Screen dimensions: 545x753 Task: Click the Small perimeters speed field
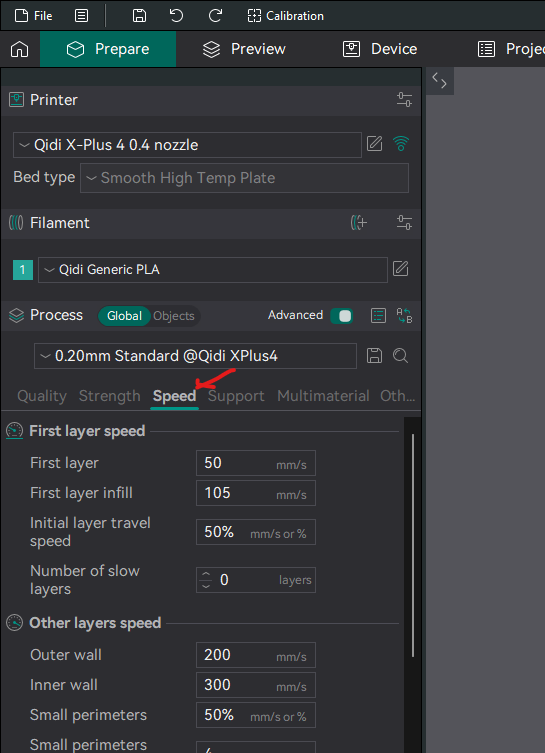tap(256, 715)
